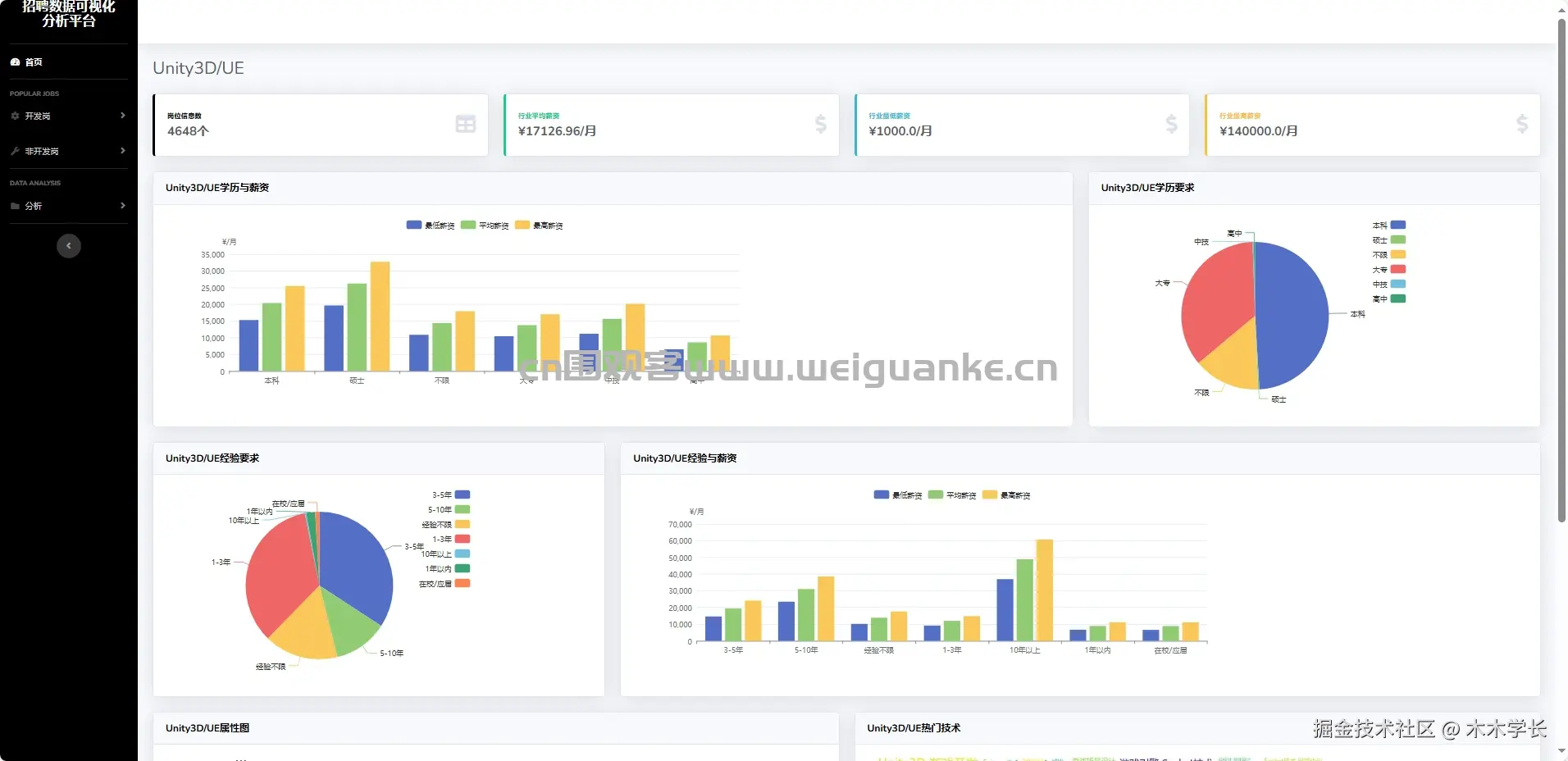Toggle 高中 legend entry in 学历要求 pie
This screenshot has width=1568, height=761.
[1388, 298]
